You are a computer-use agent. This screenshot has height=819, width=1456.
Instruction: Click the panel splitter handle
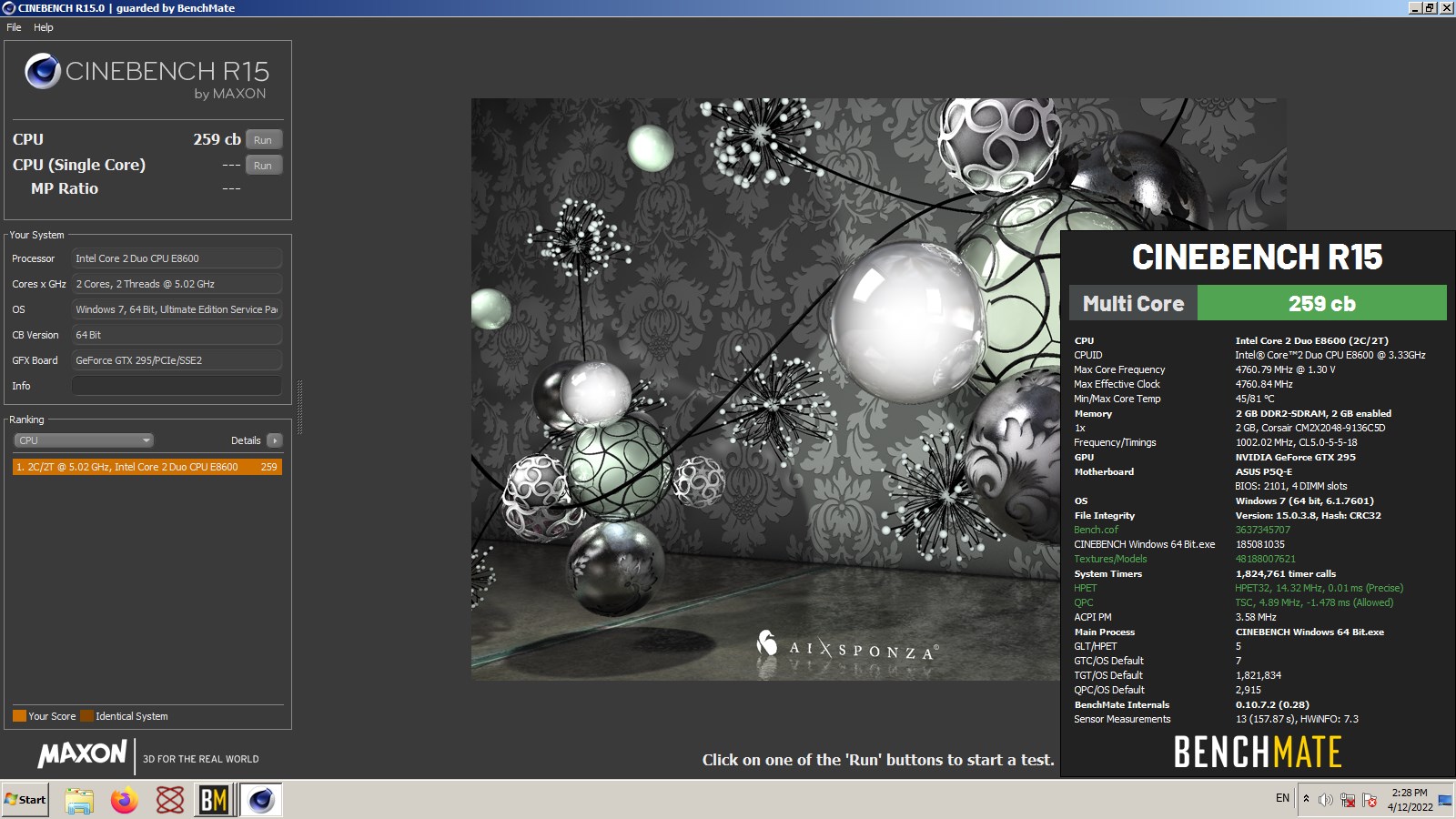tap(299, 407)
